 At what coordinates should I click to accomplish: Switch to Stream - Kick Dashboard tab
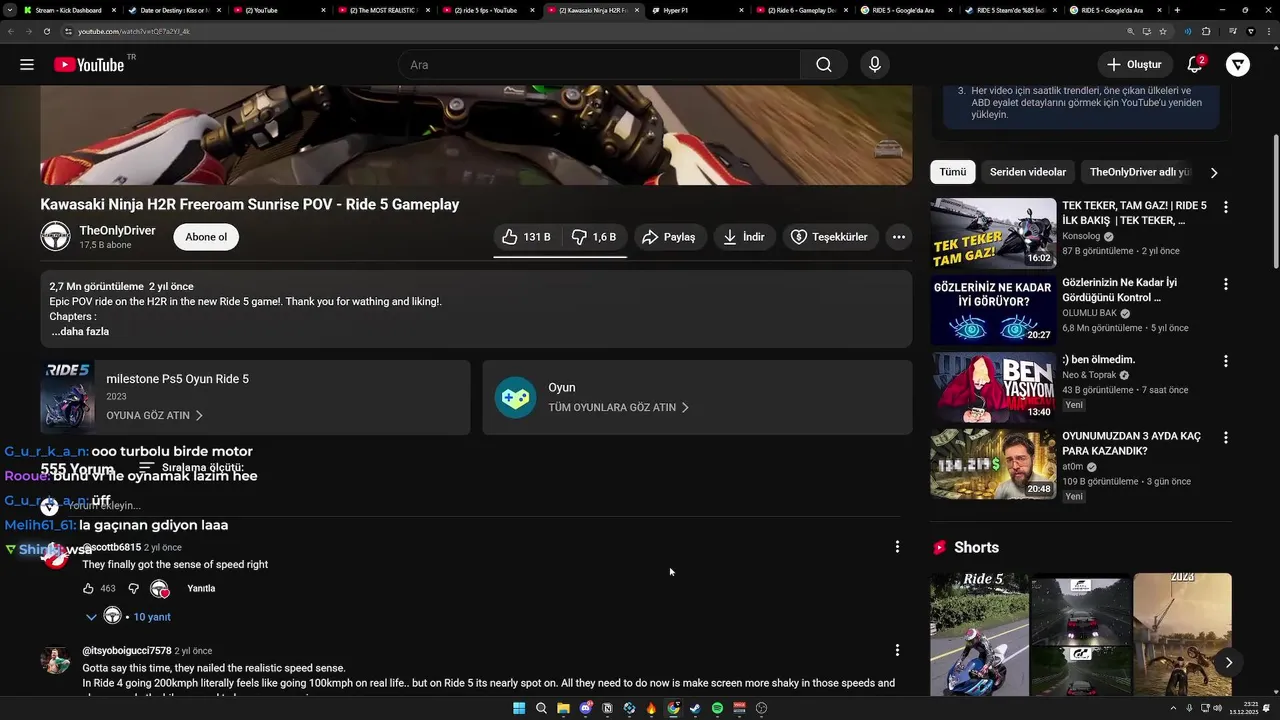68,10
